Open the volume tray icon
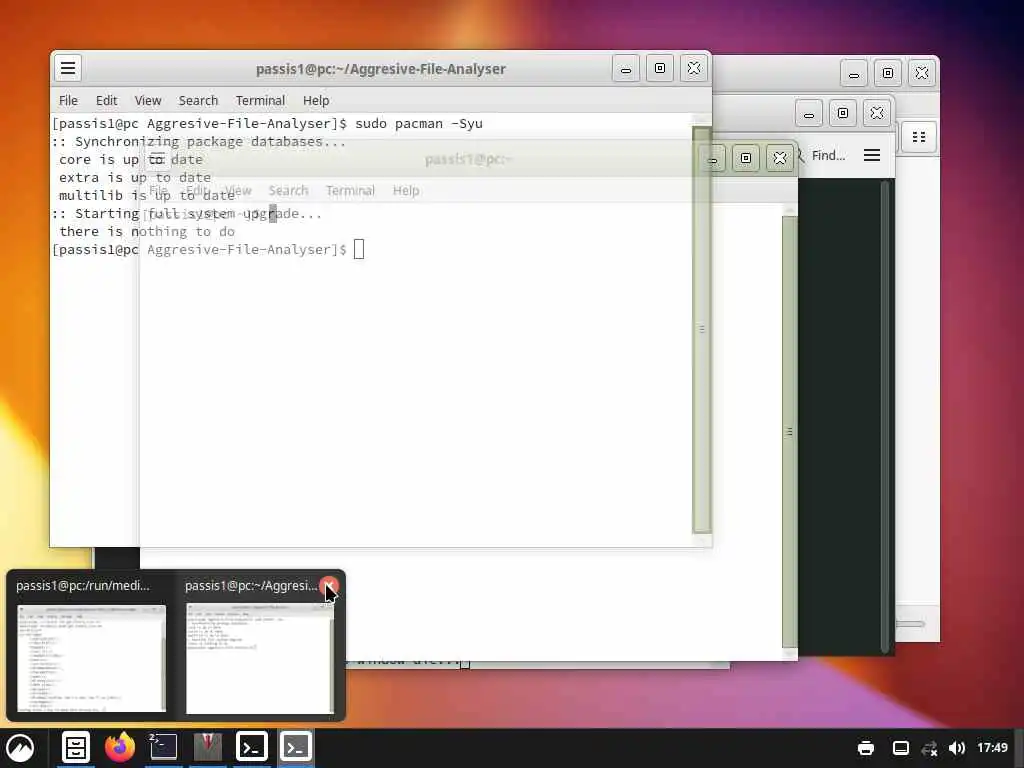 click(957, 748)
